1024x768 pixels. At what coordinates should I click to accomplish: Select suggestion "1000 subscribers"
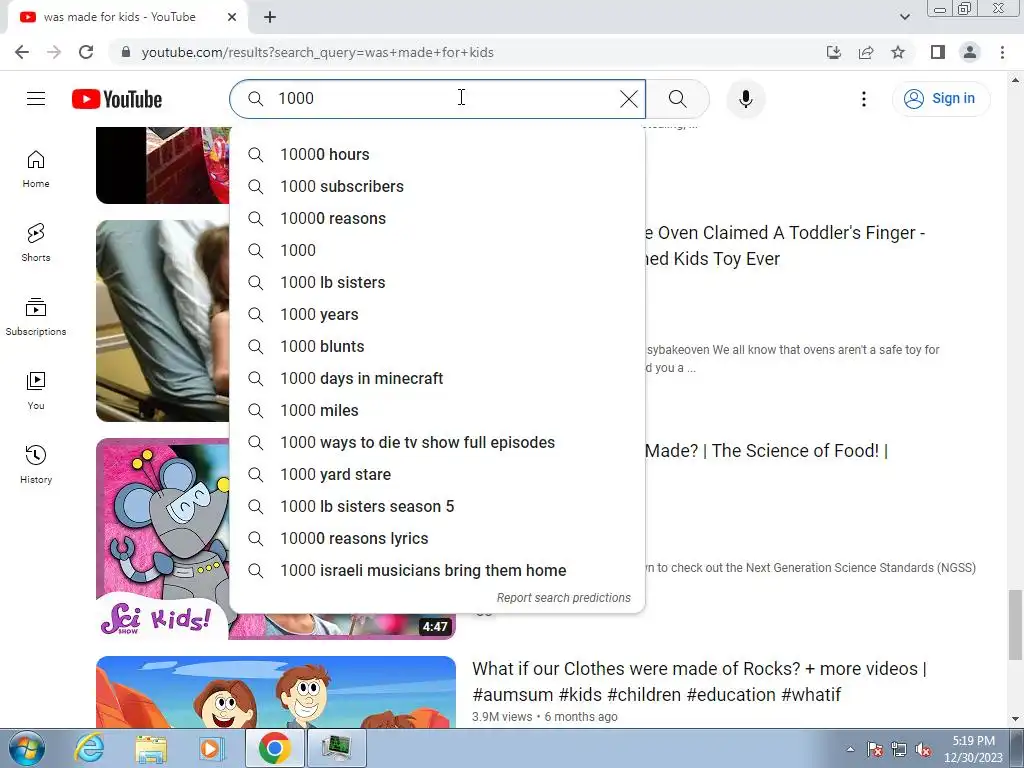click(x=437, y=186)
